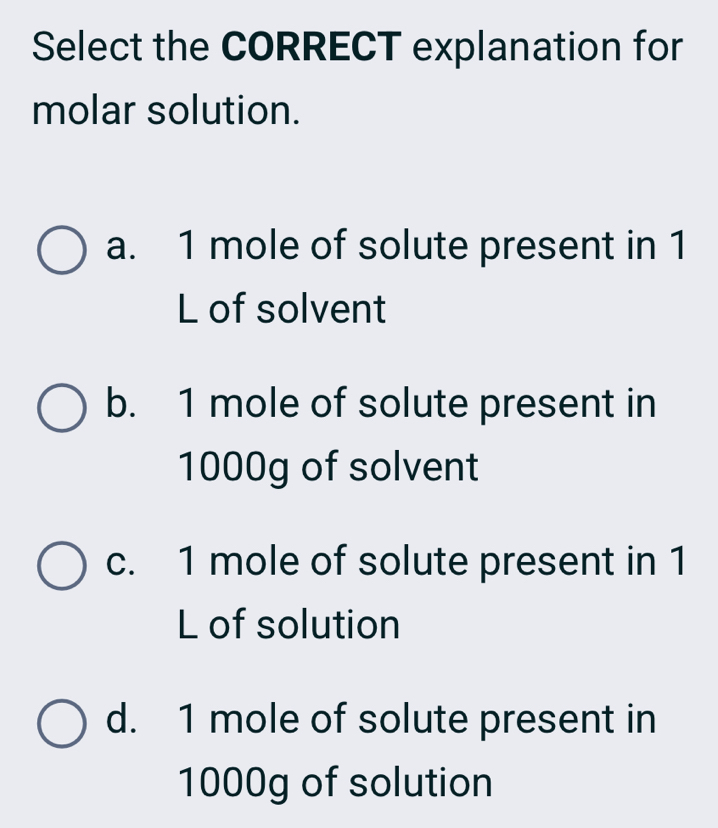
Task: Mark the radio button for option c
Action: point(62,567)
